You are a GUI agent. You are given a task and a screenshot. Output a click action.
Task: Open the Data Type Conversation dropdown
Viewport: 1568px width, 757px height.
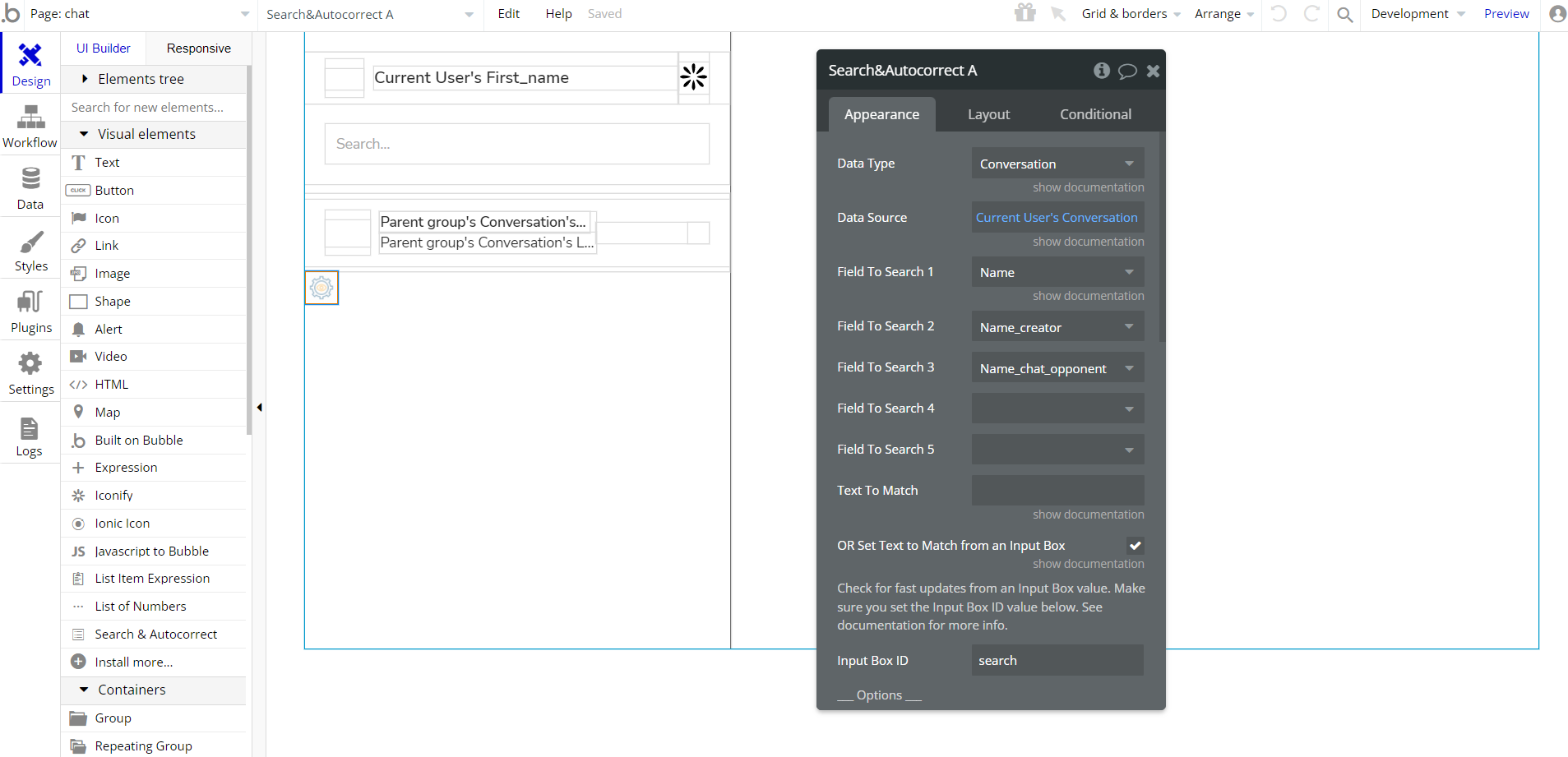1057,164
